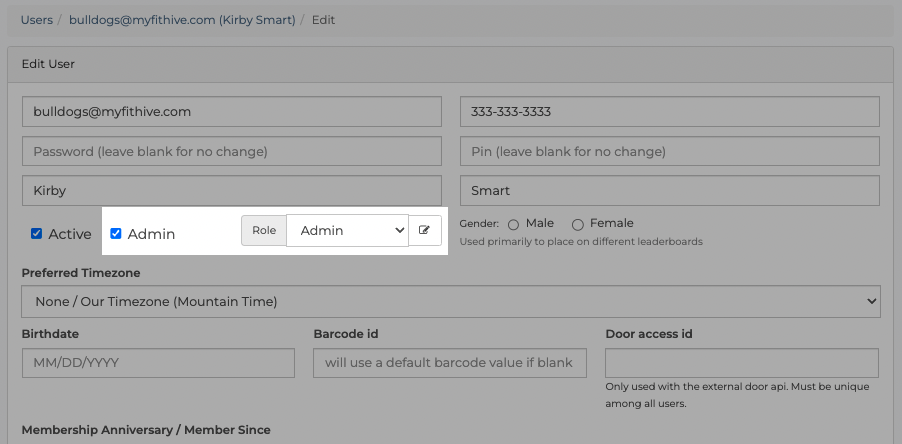This screenshot has width=902, height=444.
Task: Click the Barcode id input field
Action: coord(450,363)
